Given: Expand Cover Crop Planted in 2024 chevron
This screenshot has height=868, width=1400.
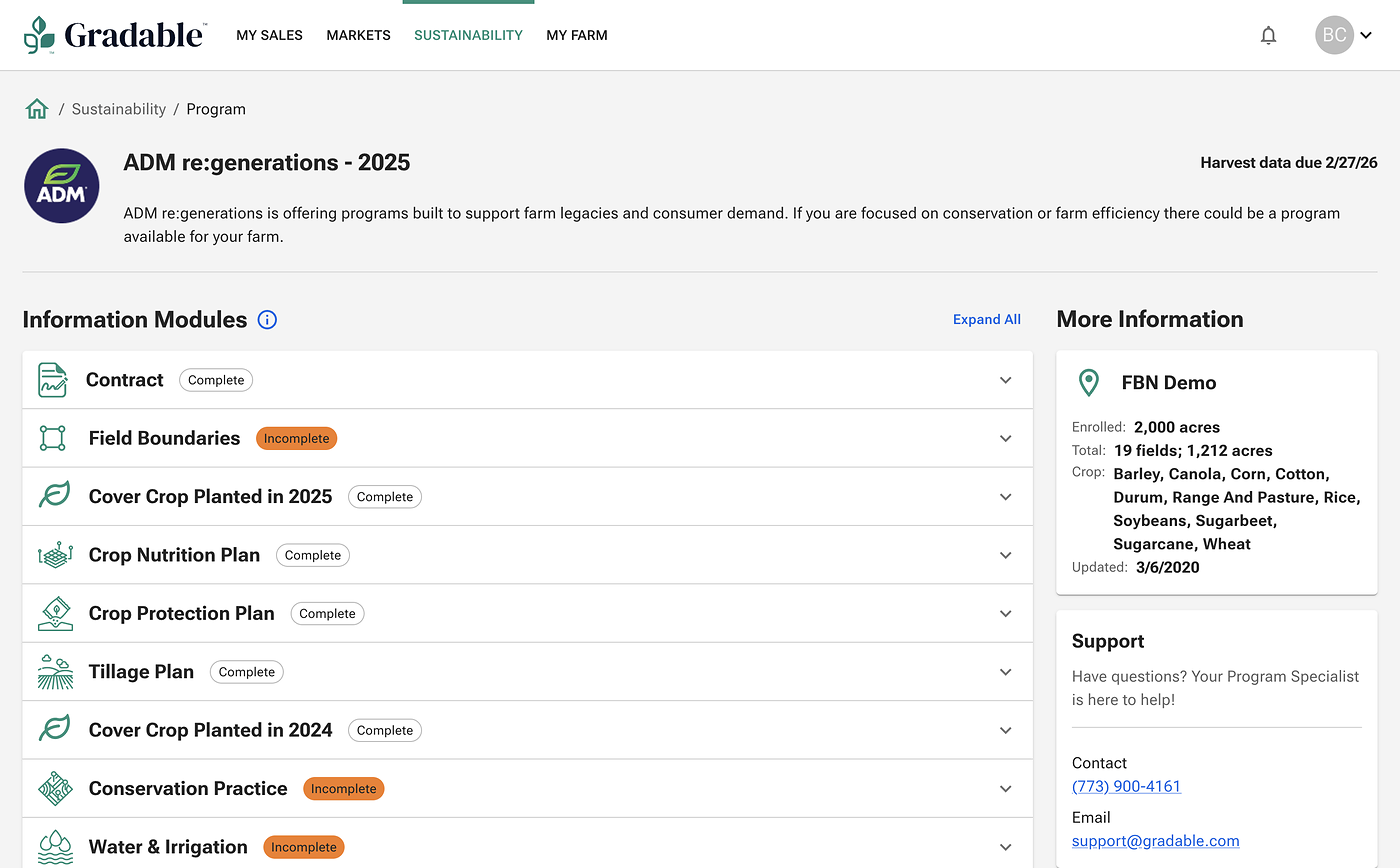Looking at the screenshot, I should coord(1006,730).
